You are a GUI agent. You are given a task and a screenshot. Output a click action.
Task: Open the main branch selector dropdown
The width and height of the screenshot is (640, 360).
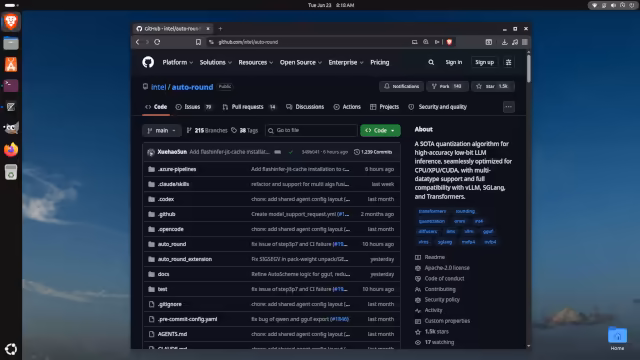click(x=162, y=131)
